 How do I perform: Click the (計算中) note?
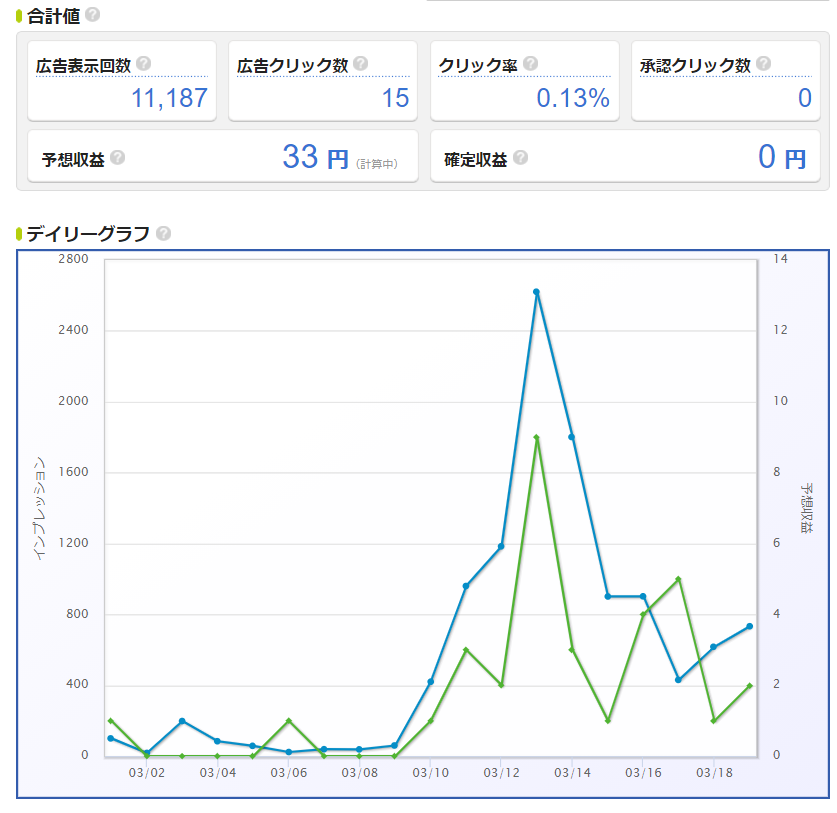377,164
